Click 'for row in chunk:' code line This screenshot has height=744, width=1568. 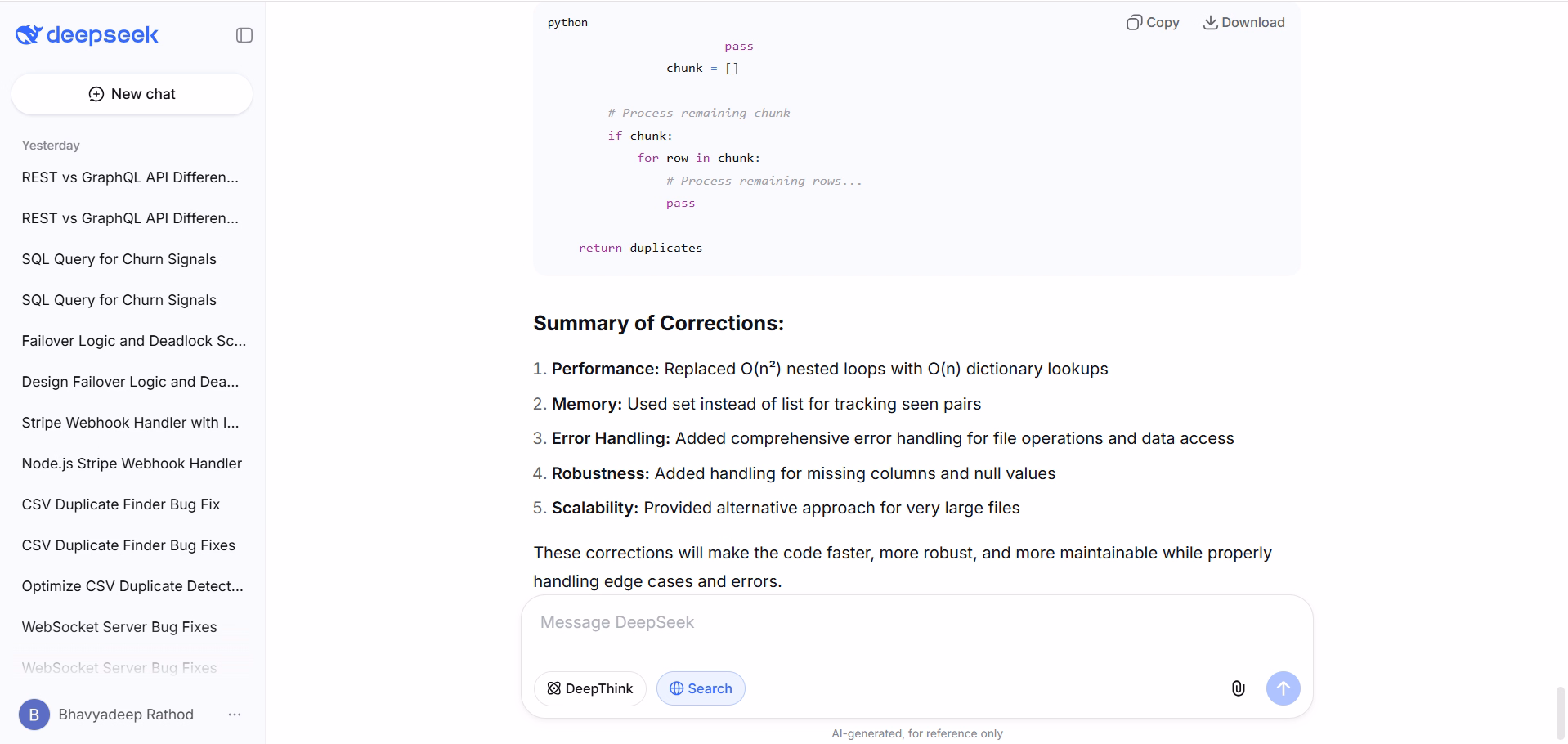pyautogui.click(x=698, y=158)
